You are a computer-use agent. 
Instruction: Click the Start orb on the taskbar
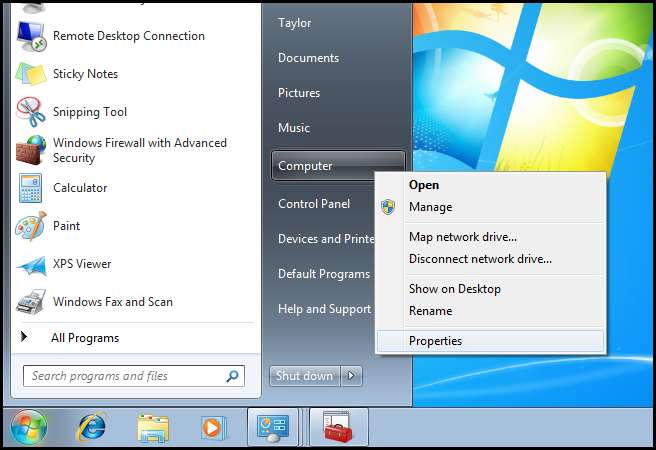(28, 427)
